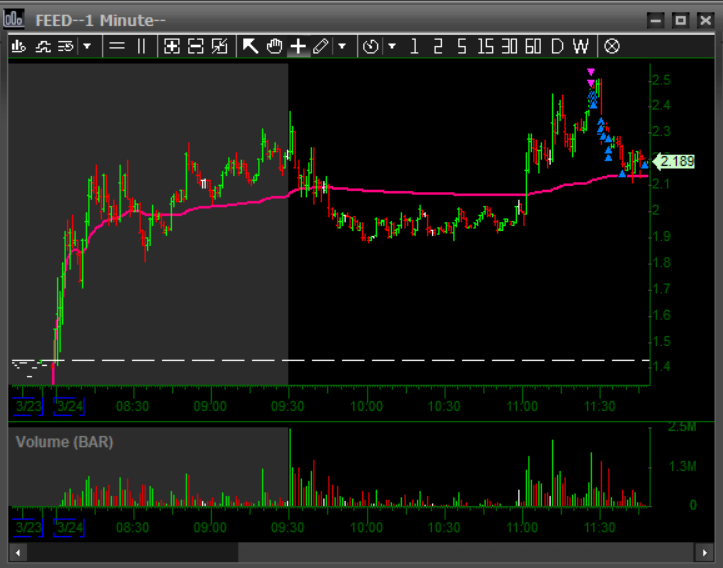The image size is (723, 568).
Task: Click the Volume (BAR) label
Action: click(65, 442)
